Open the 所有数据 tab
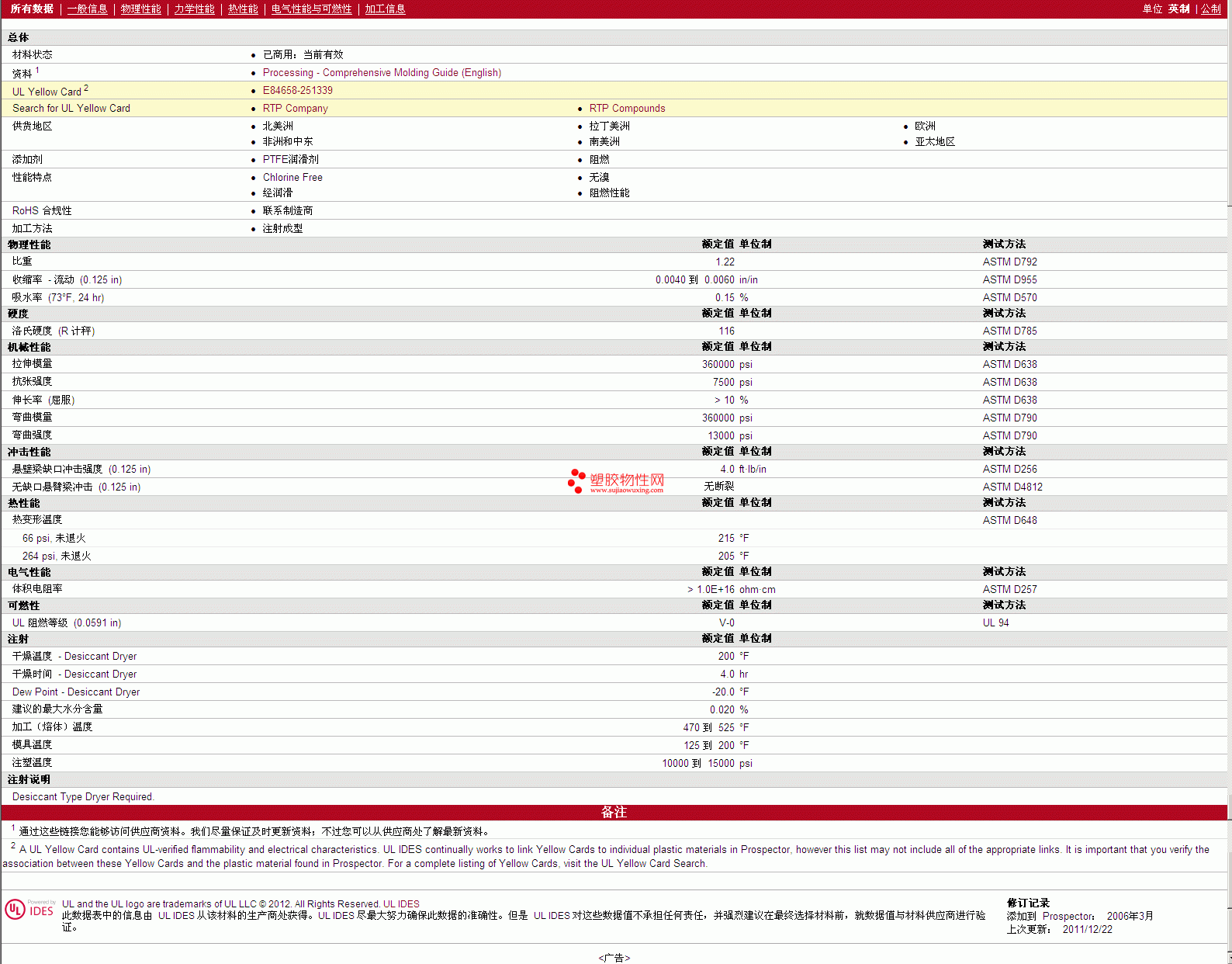Viewport: 1232px width, 964px height. (32, 9)
